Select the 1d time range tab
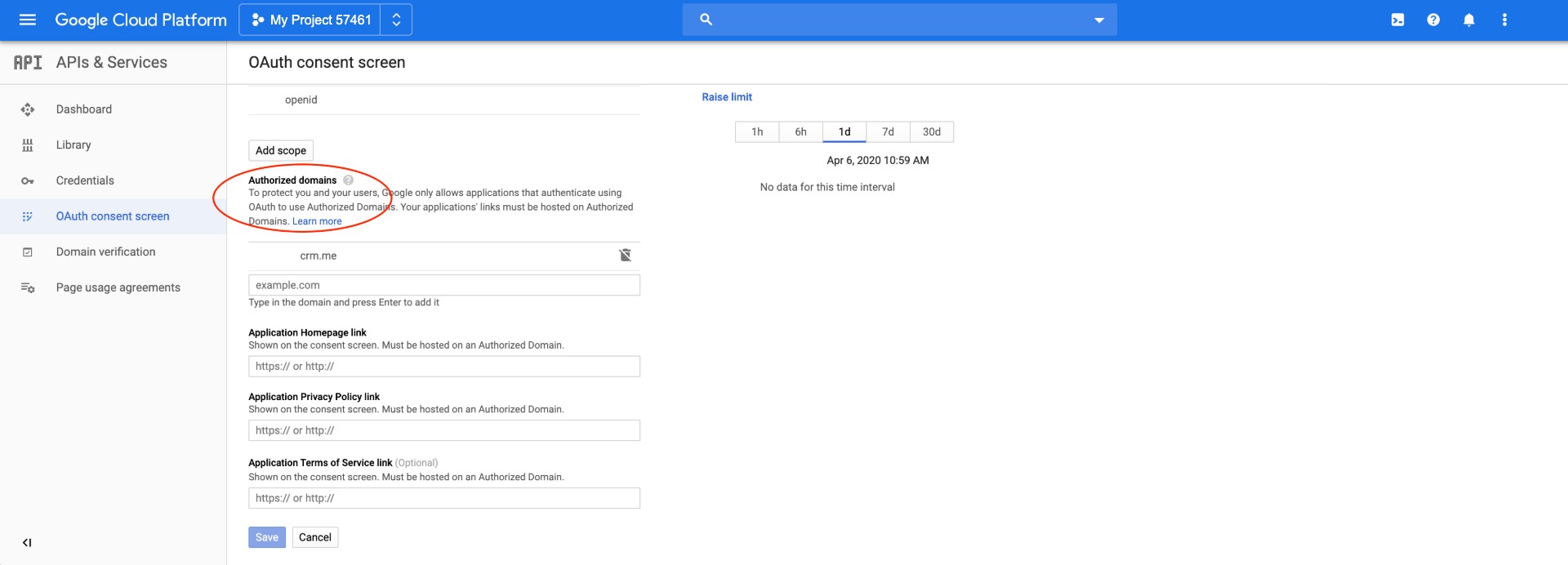 point(844,131)
